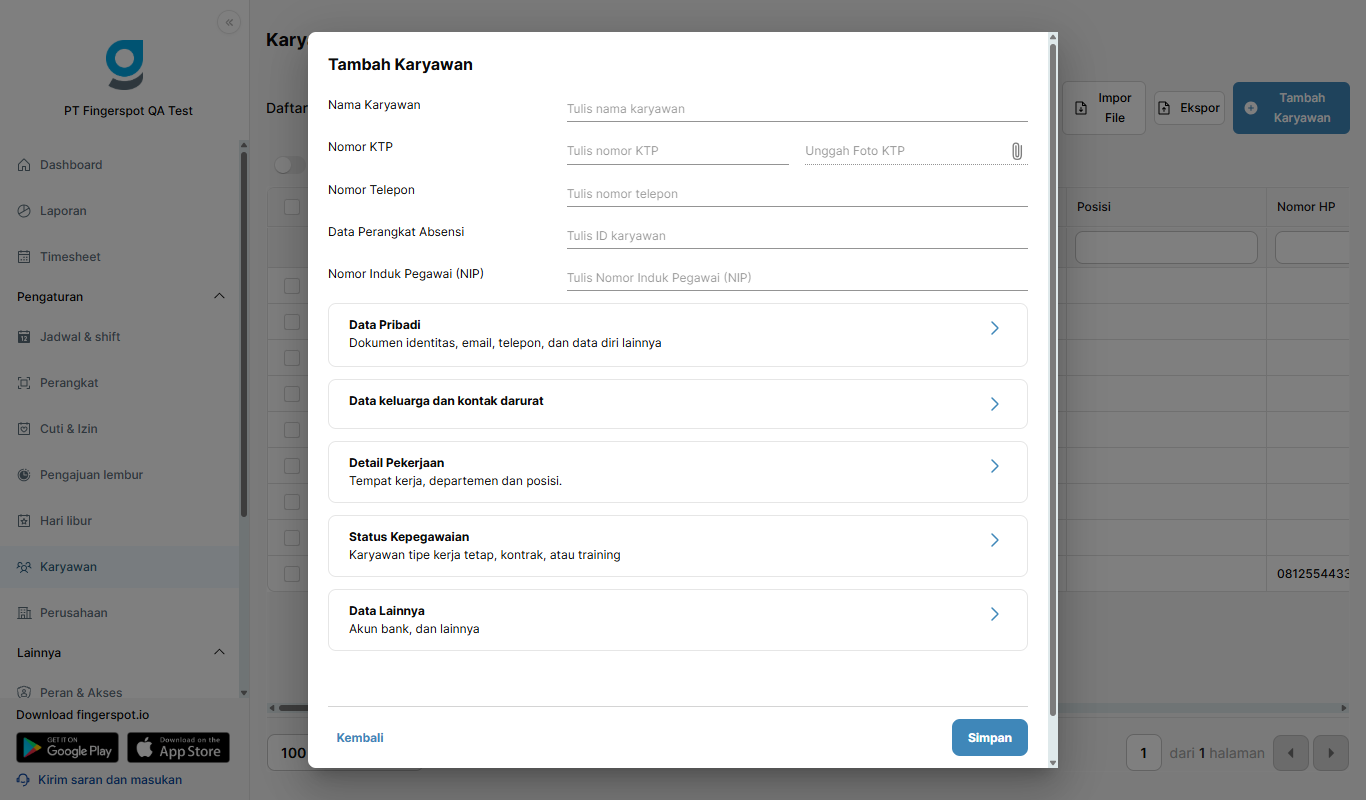Click the Ekspor file icon button
This screenshot has height=800, width=1366.
pyautogui.click(x=1189, y=108)
